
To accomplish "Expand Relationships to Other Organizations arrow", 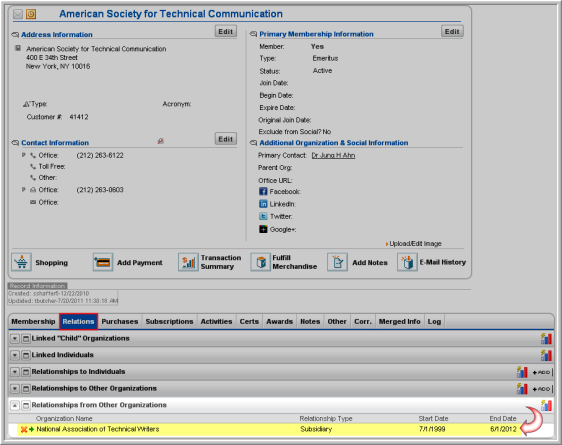I will click(x=15, y=388).
